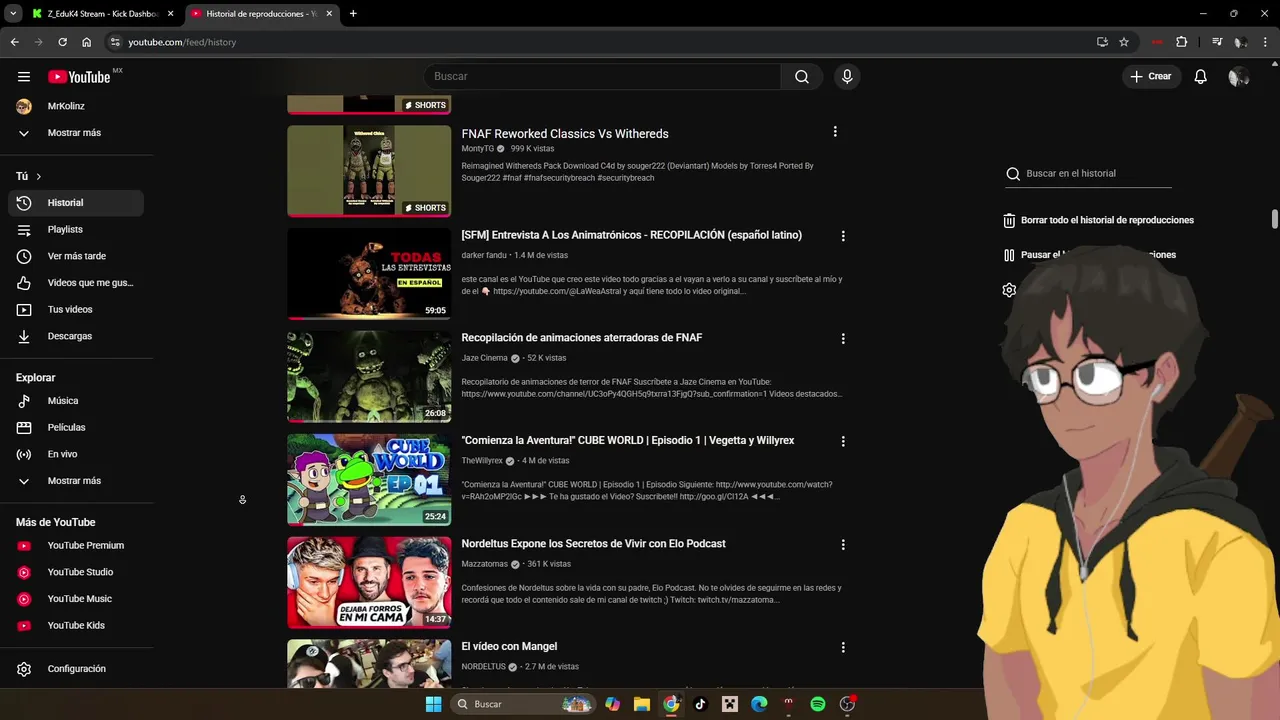This screenshot has height=720, width=1280.
Task: Open Playlists in the sidebar
Action: click(76, 230)
